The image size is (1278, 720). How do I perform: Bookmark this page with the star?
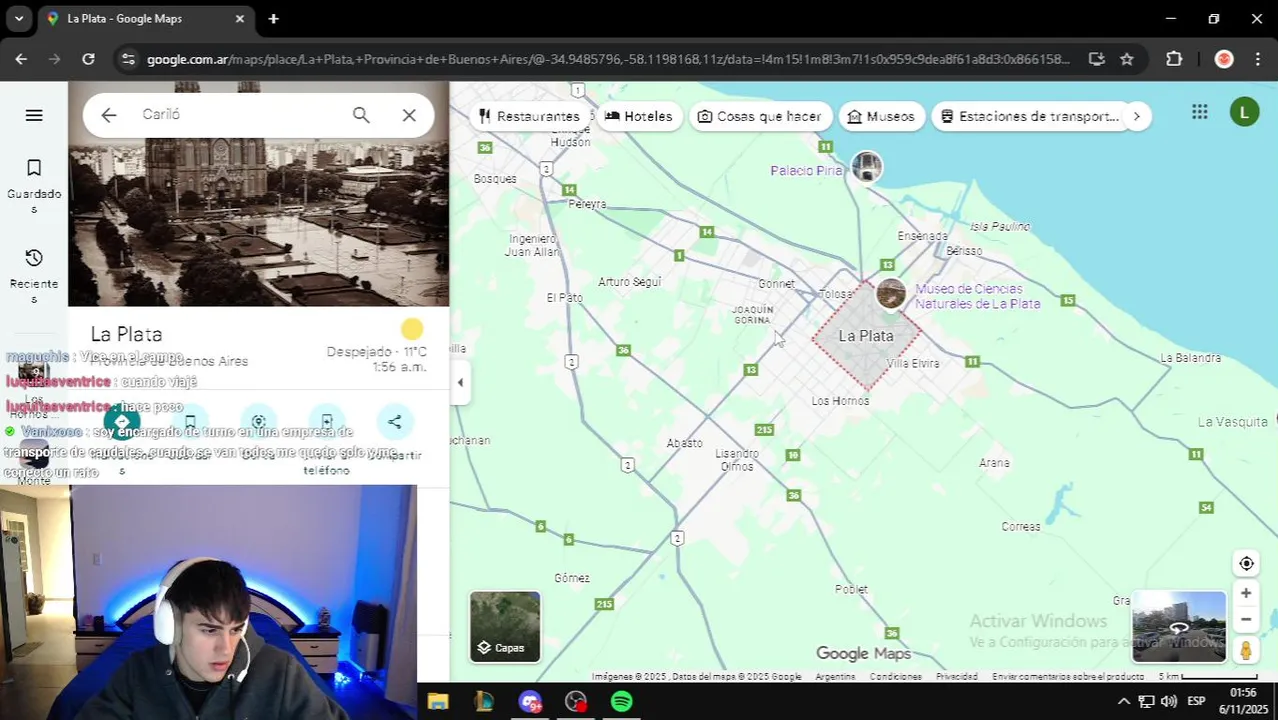tap(1127, 59)
